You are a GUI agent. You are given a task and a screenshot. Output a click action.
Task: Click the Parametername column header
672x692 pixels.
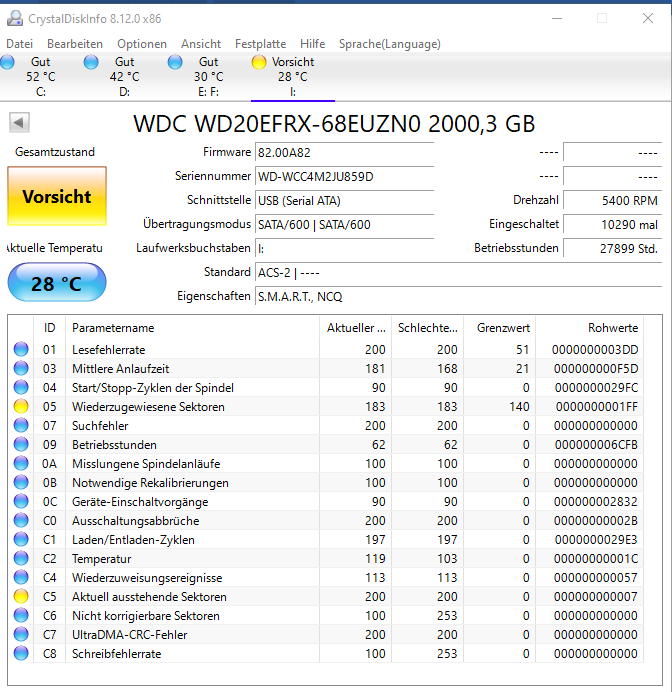(192, 327)
